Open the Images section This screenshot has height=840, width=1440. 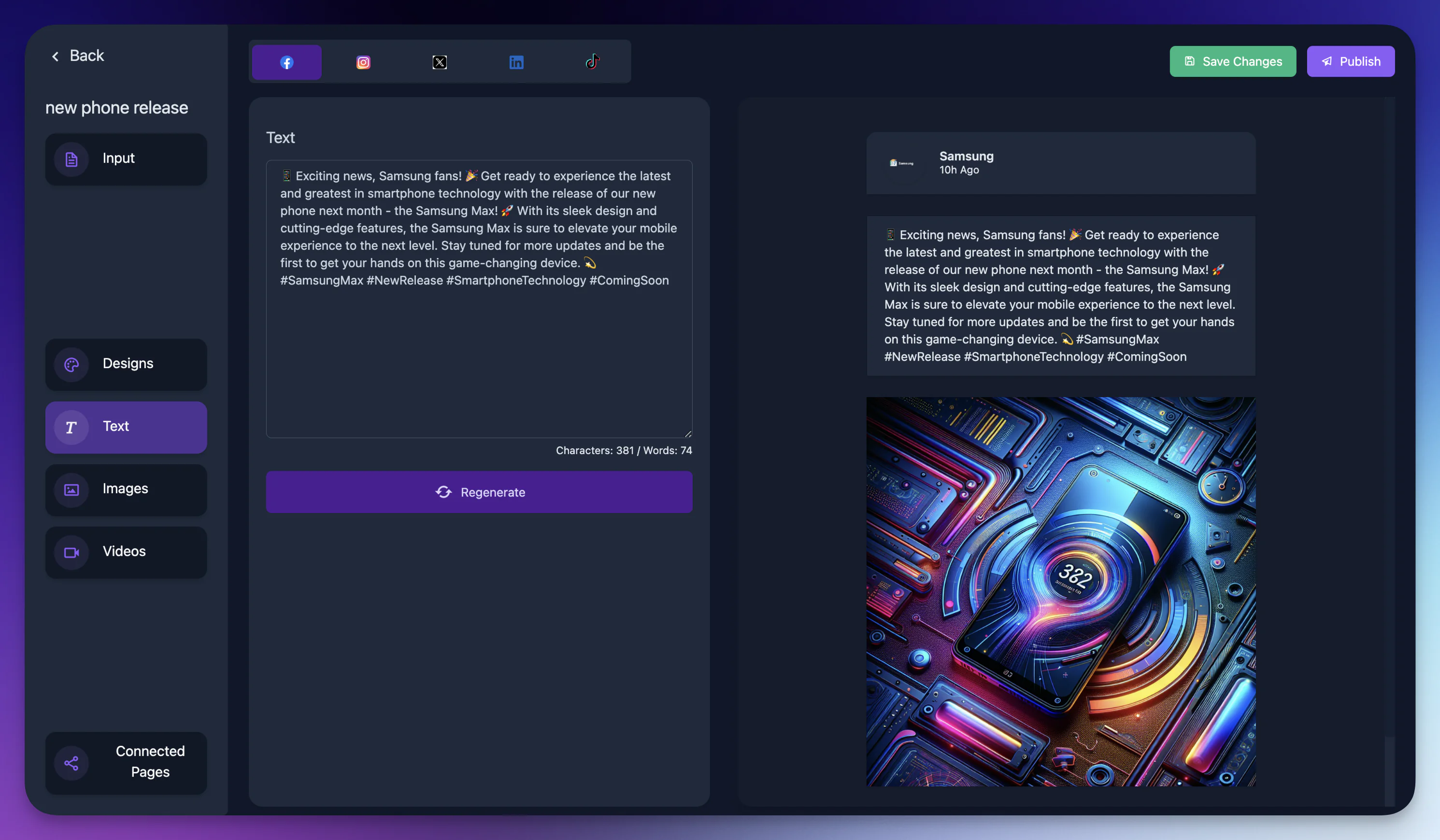coord(126,489)
